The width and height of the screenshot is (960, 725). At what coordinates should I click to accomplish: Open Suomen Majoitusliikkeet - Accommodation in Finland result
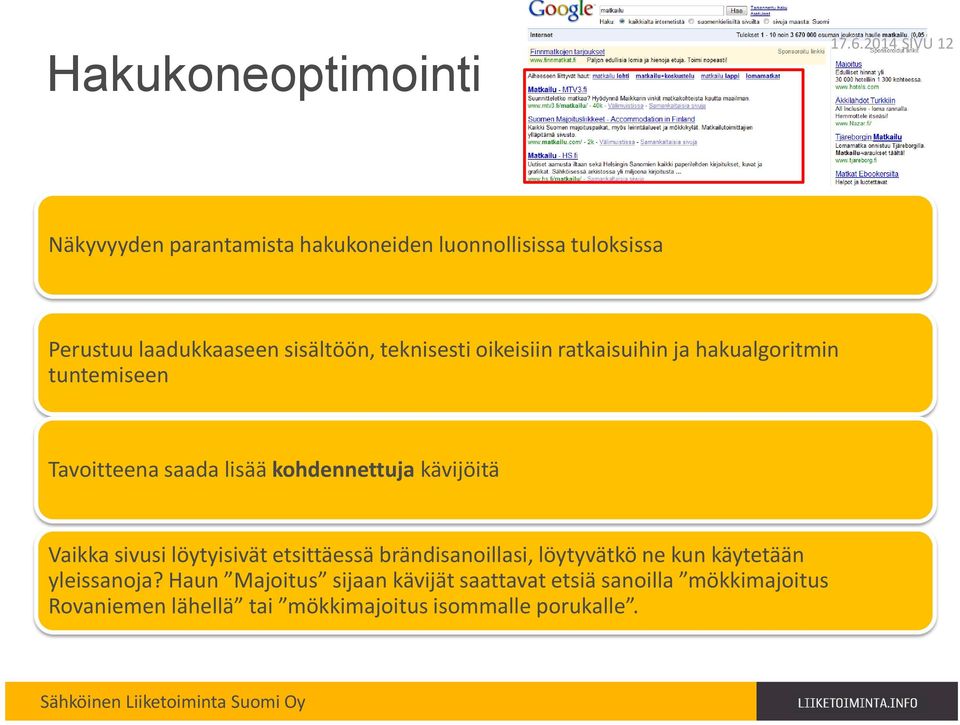(611, 119)
